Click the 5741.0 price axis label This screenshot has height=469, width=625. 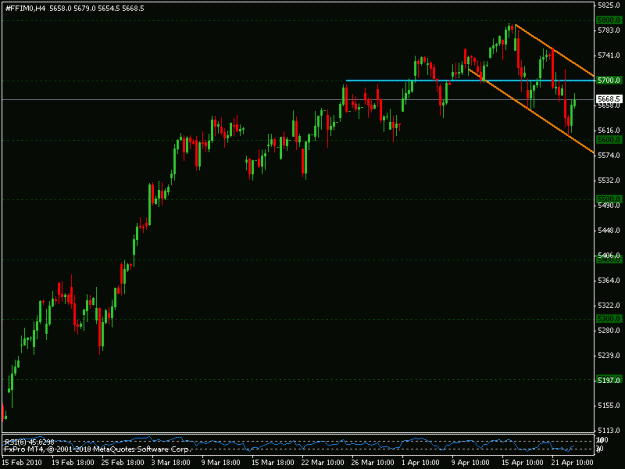[609, 55]
